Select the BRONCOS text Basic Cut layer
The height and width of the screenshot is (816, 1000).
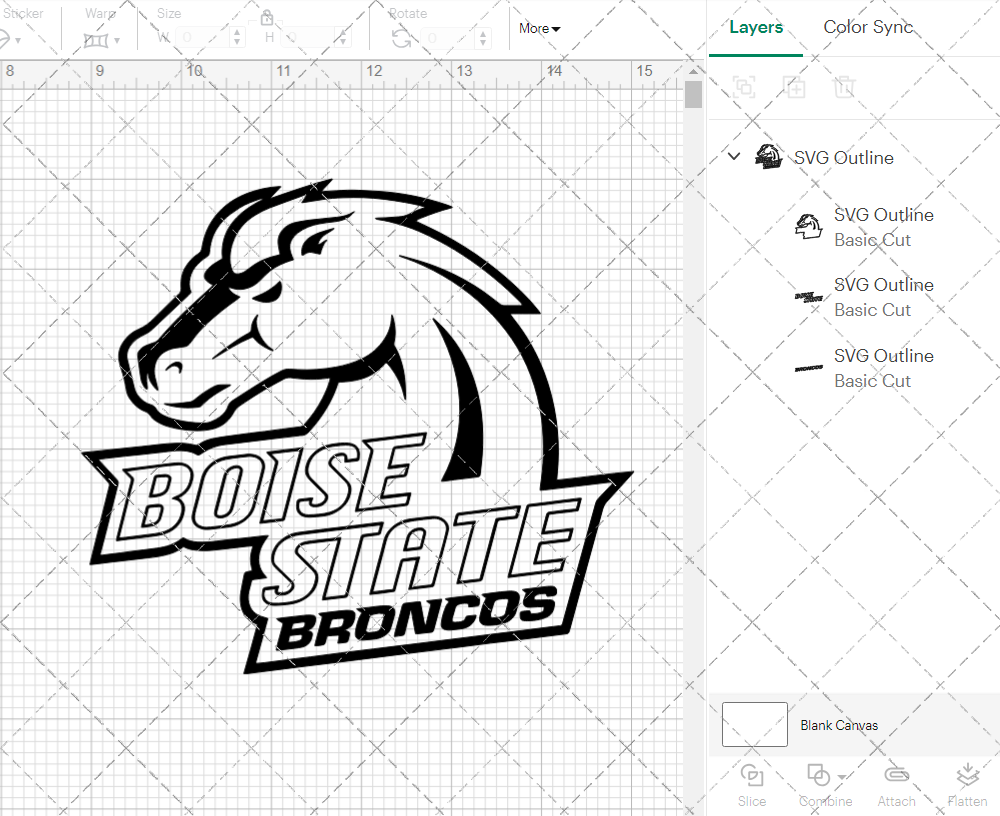point(884,368)
